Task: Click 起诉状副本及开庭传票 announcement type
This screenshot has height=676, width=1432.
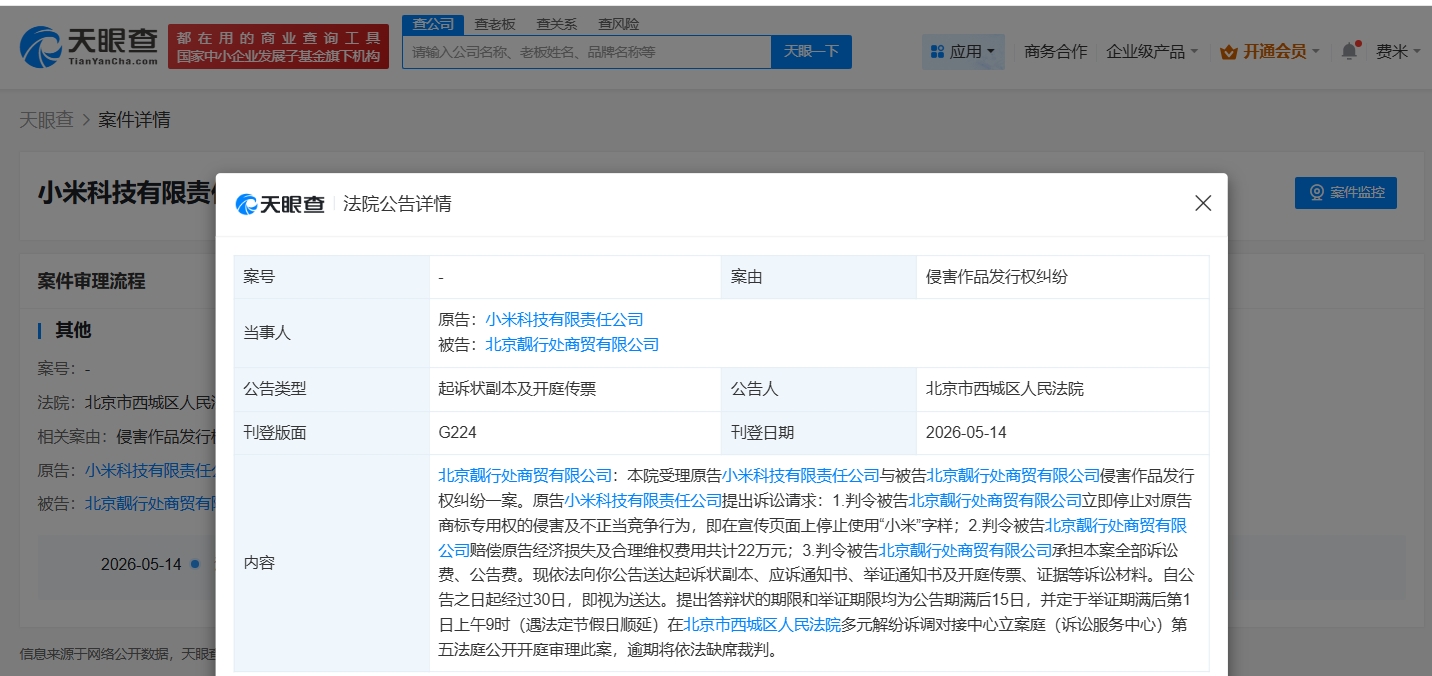Action: click(517, 389)
